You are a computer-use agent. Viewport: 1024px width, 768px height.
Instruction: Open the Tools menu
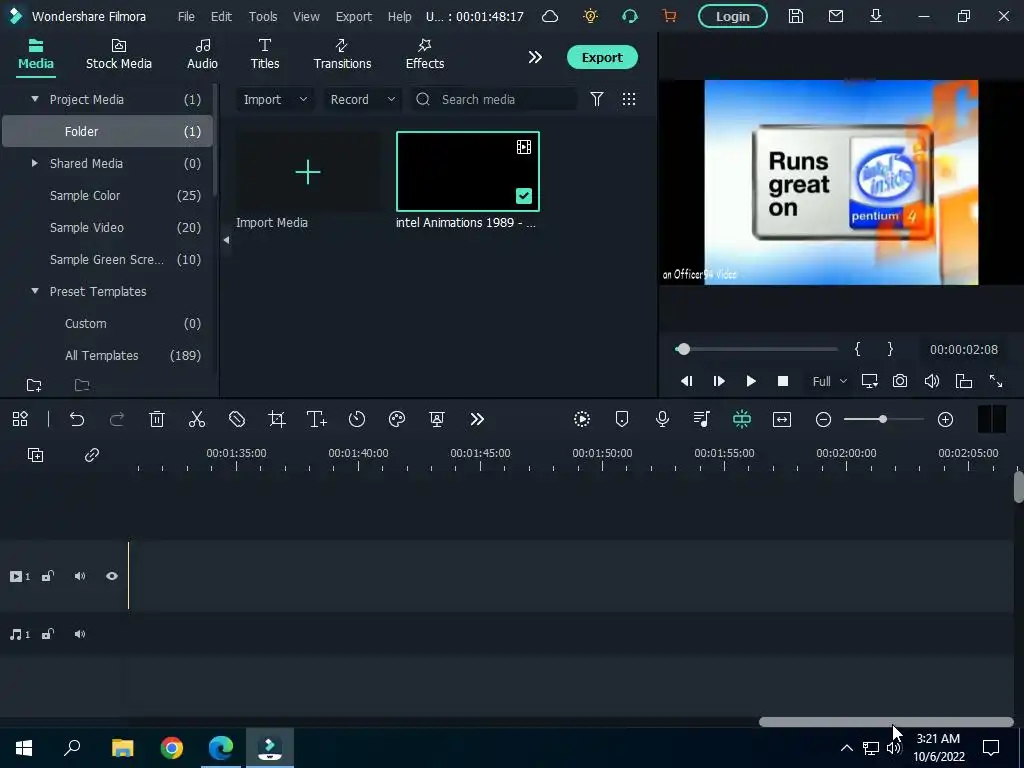(x=263, y=16)
